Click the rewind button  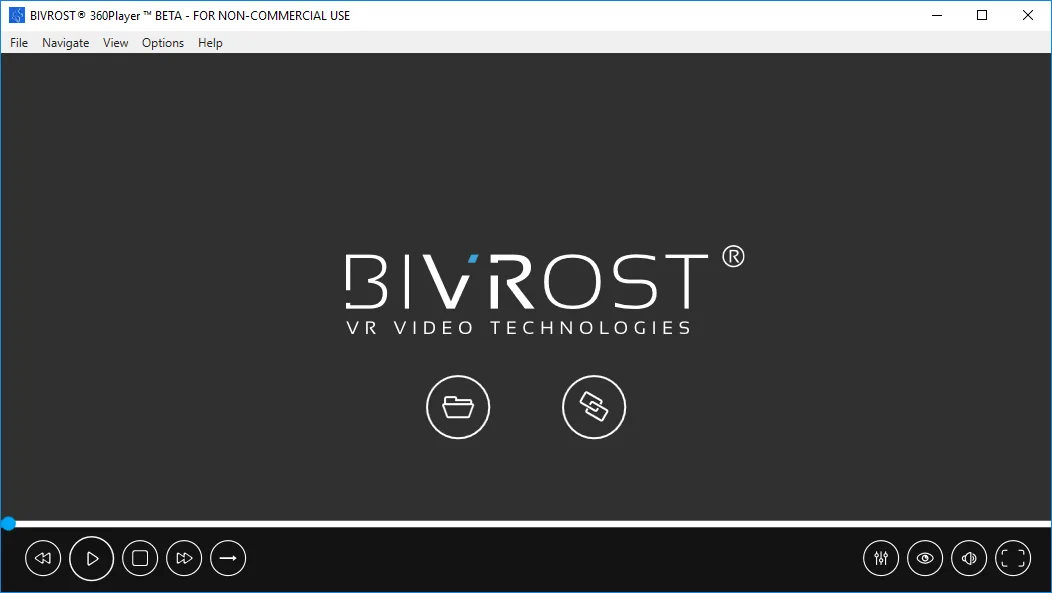tap(43, 558)
